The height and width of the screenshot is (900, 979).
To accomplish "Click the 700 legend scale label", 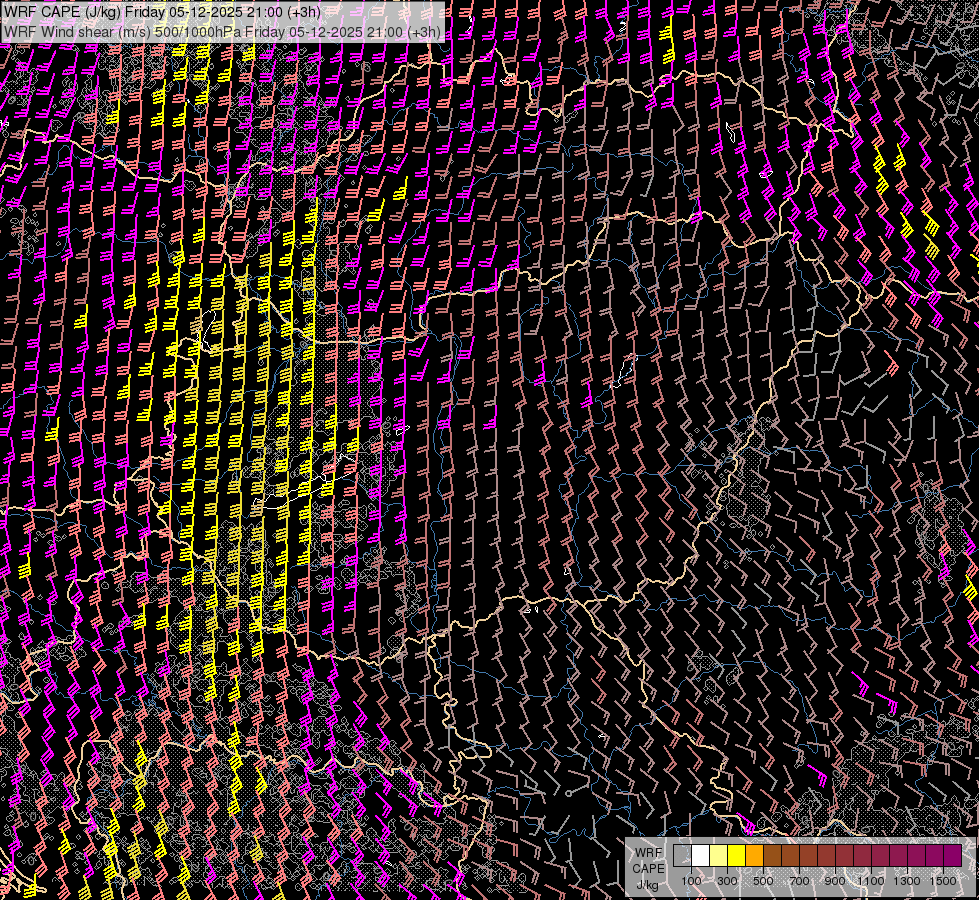I will tap(799, 880).
